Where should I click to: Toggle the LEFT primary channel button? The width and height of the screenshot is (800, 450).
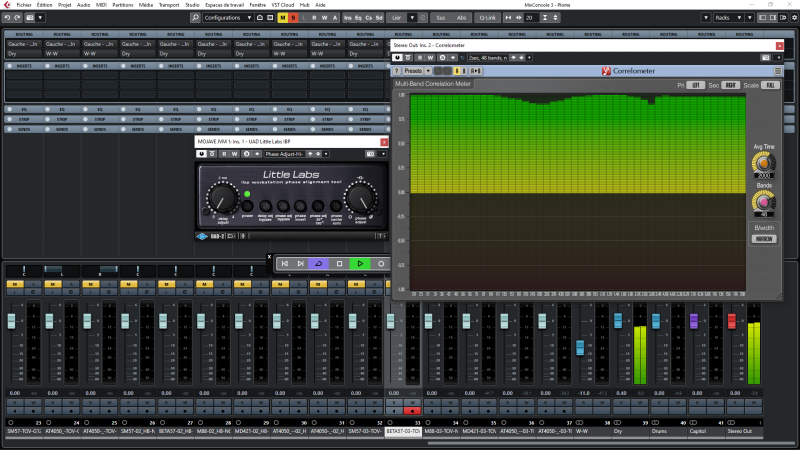[x=697, y=85]
